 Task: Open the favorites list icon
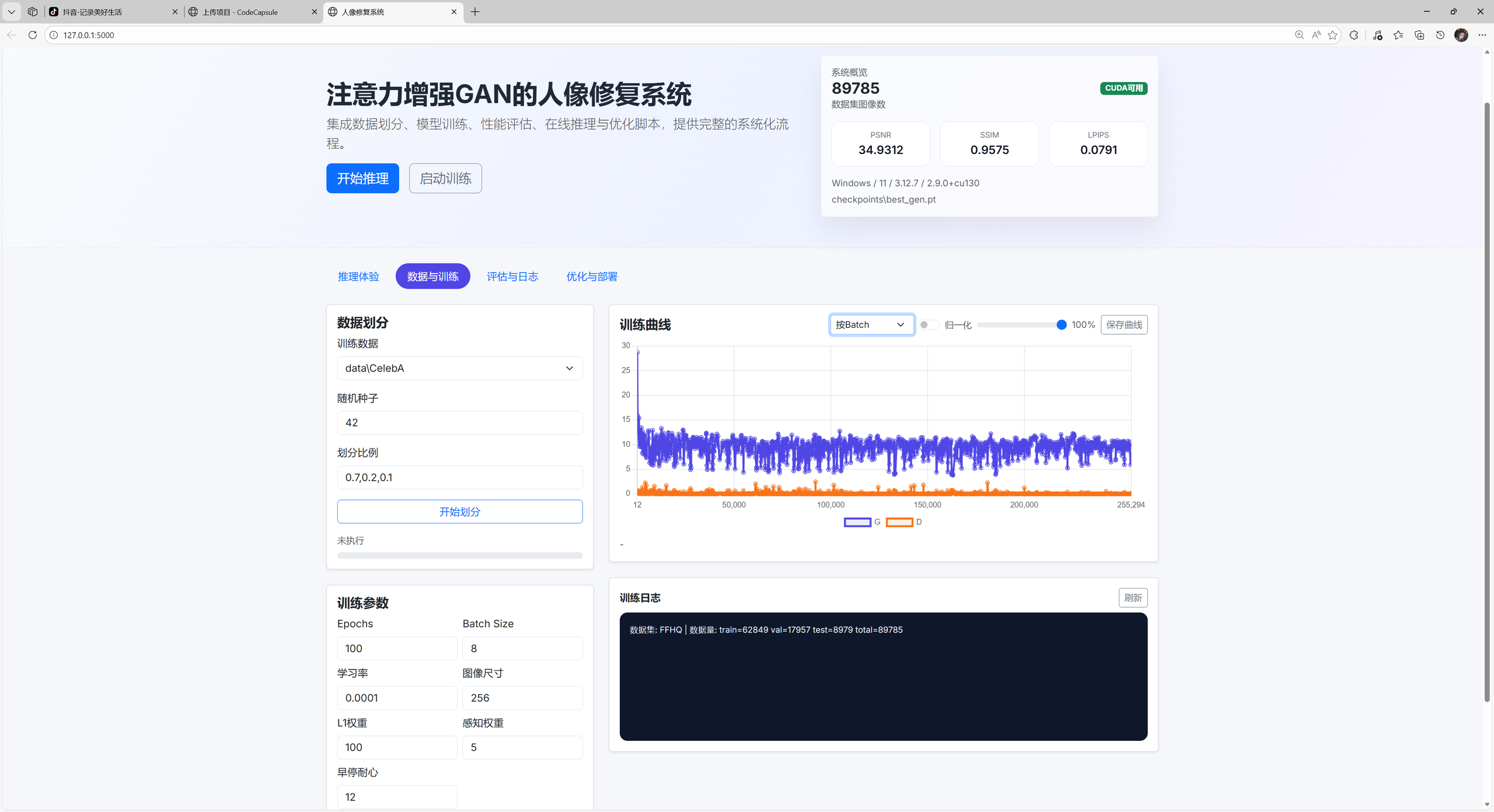(x=1398, y=35)
